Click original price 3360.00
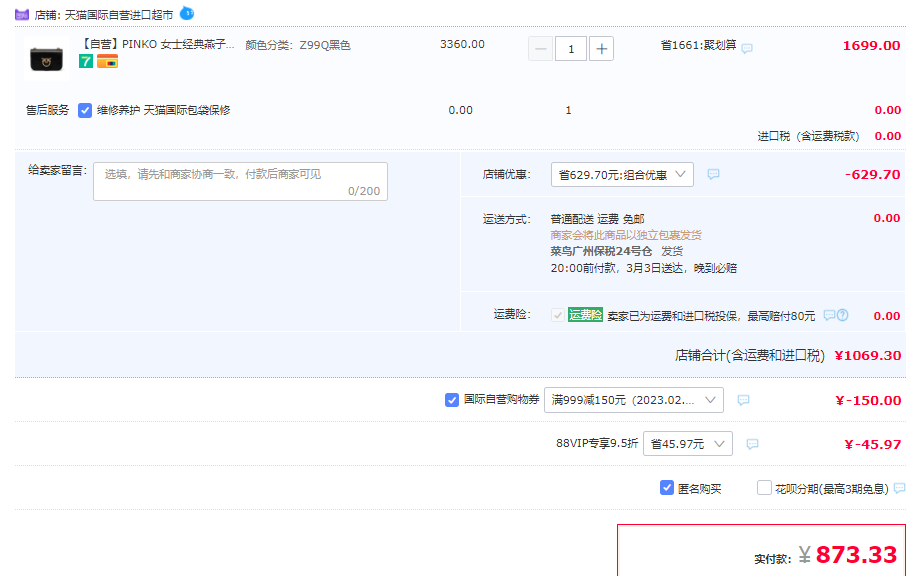 point(462,45)
